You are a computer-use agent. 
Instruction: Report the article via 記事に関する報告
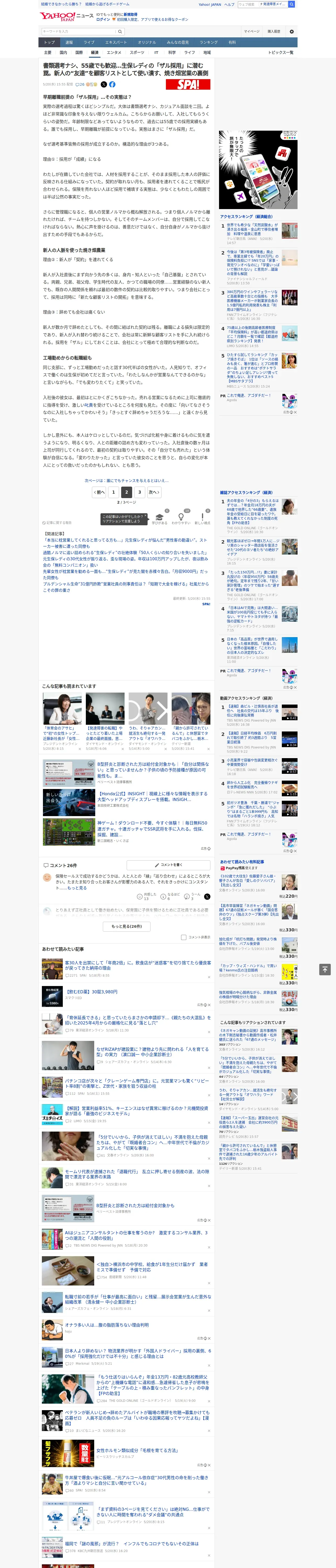57,523
